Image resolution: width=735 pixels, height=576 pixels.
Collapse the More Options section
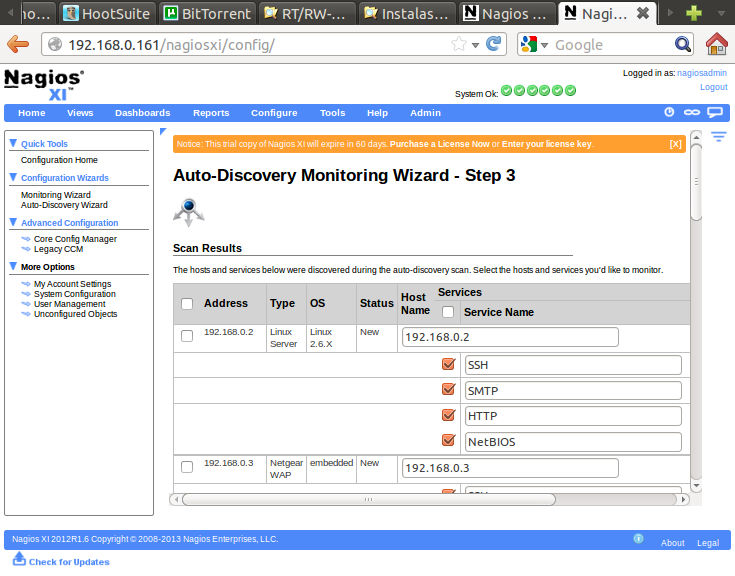[13, 267]
